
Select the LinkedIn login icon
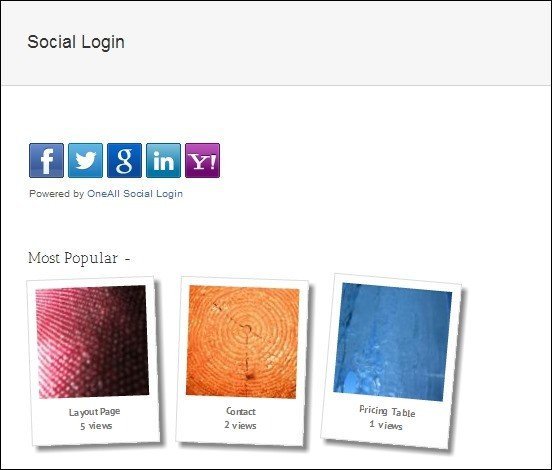click(164, 161)
